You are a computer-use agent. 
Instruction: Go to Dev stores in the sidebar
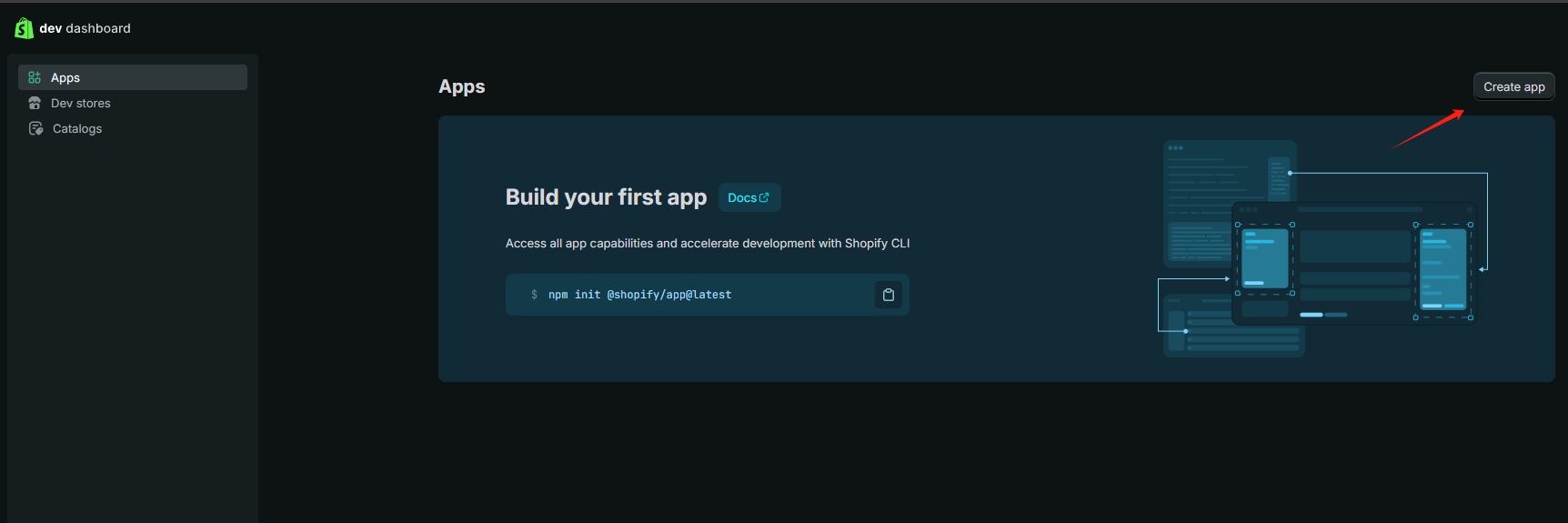point(81,103)
